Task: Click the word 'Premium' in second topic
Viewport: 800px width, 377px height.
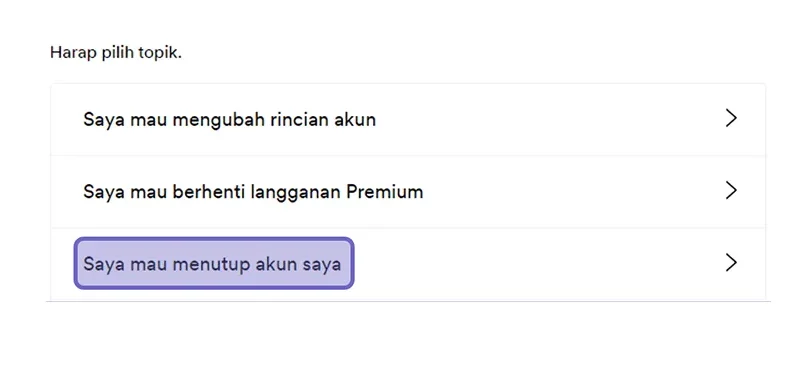Action: pos(384,192)
